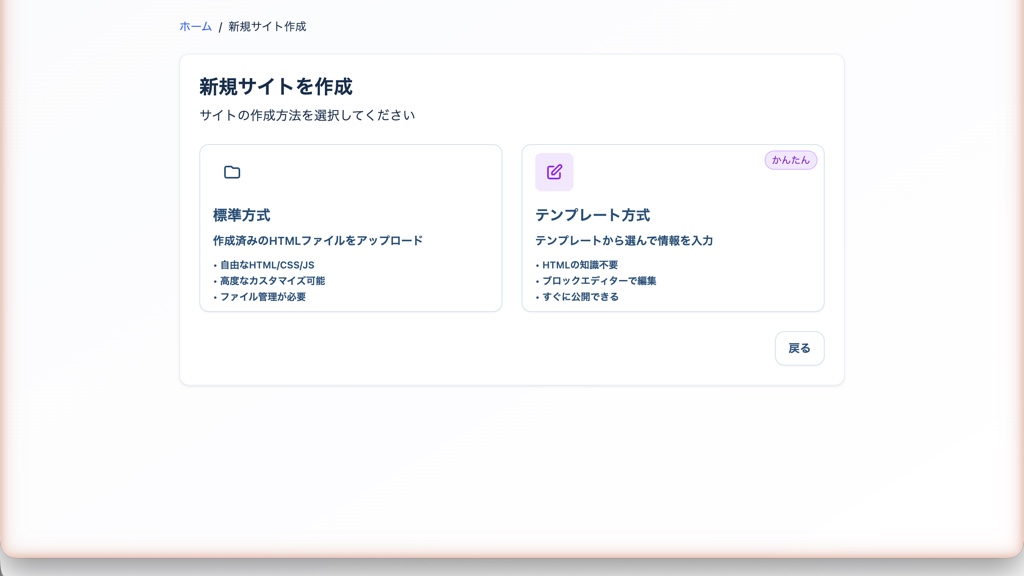The height and width of the screenshot is (576, 1024).
Task: Click the 作成済みのHTMLファイルをアップロード subtitle
Action: (317, 240)
